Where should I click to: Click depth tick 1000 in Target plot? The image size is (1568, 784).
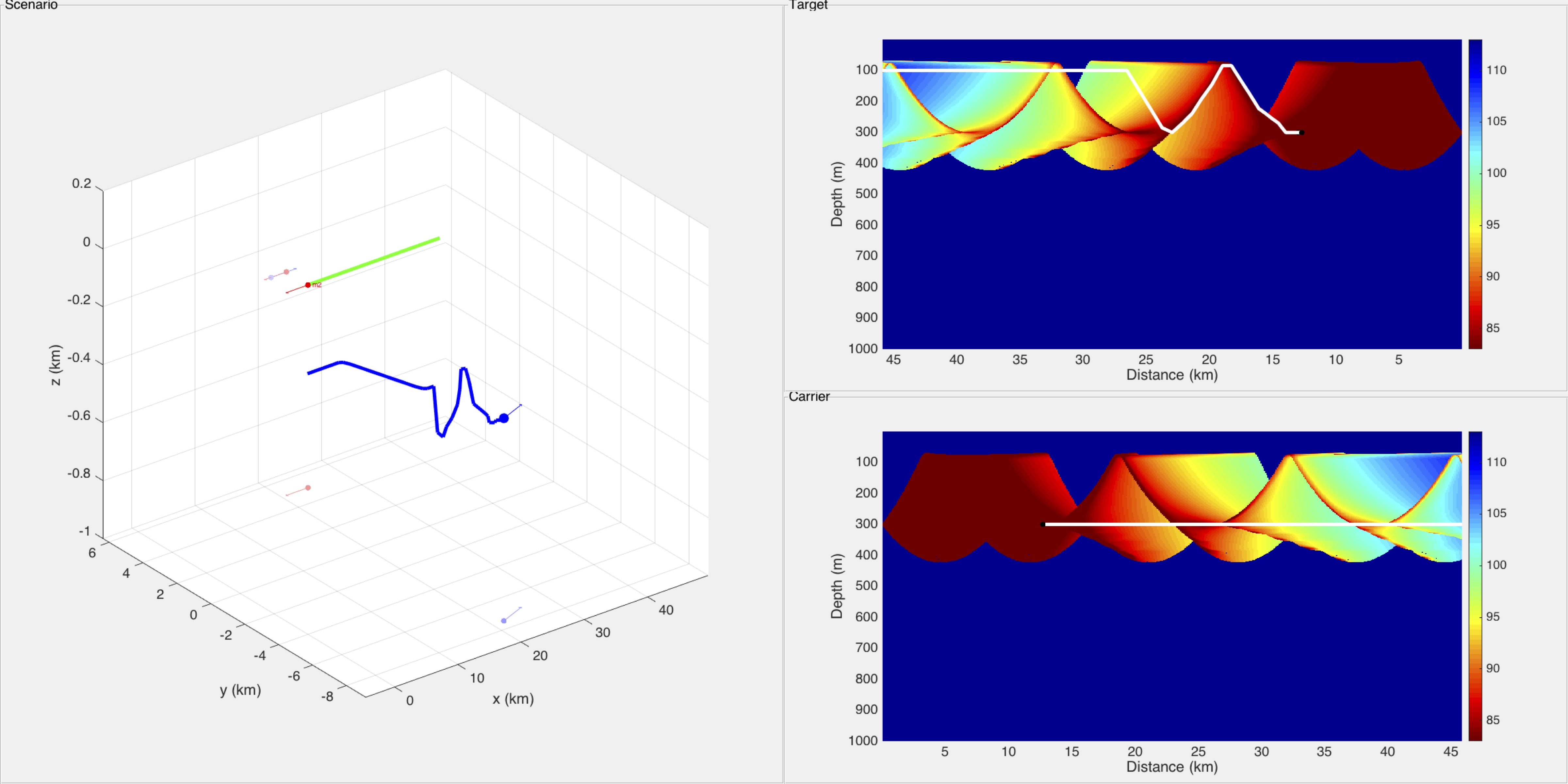[863, 349]
